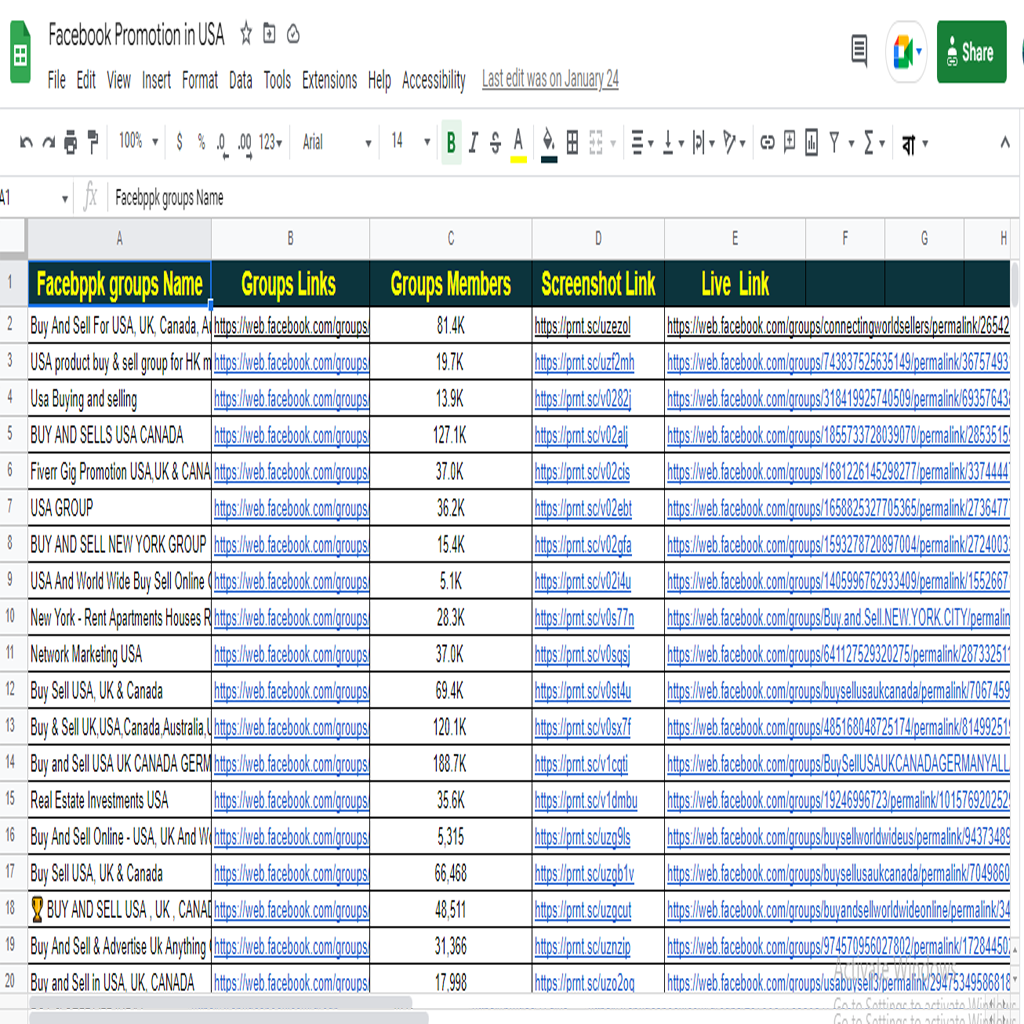The height and width of the screenshot is (1024, 1024).
Task: Open the group link for Network Marketing USA
Action: (x=291, y=655)
